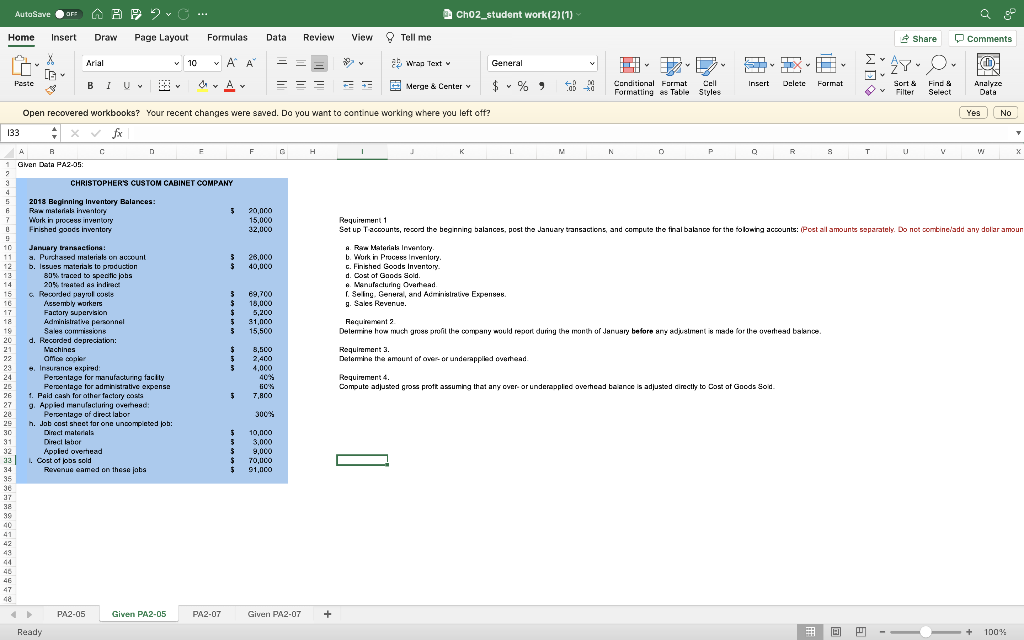Toggle Underline formatting
The width and height of the screenshot is (1024, 640).
126,86
